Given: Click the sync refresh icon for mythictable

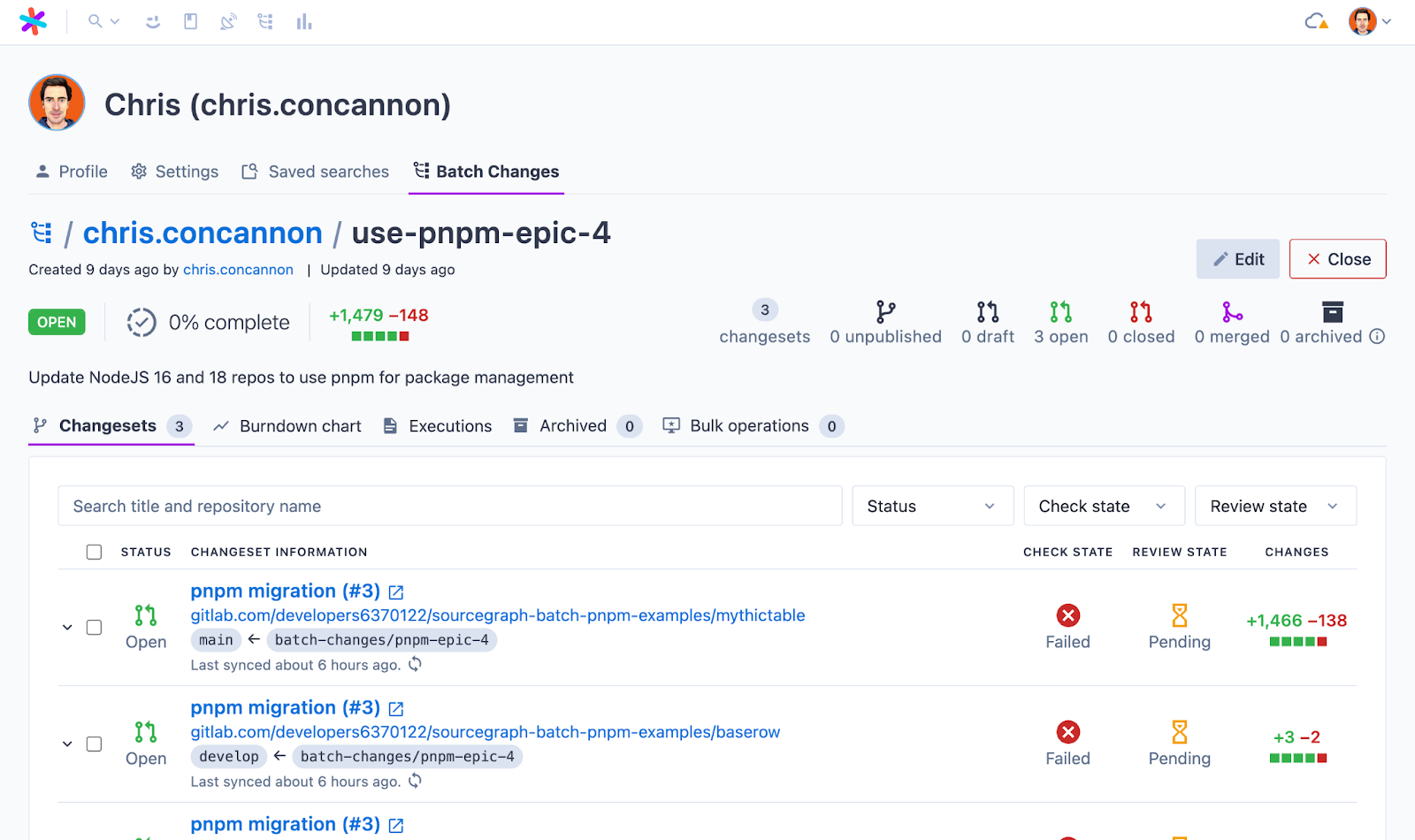Looking at the screenshot, I should (x=415, y=664).
